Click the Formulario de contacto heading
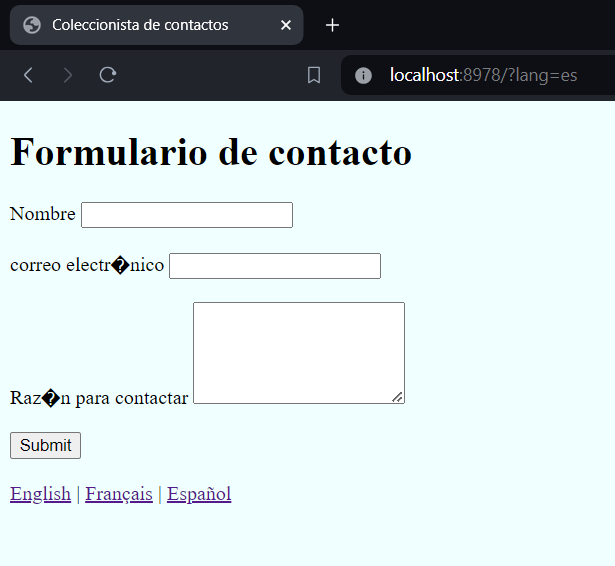 pyautogui.click(x=211, y=153)
